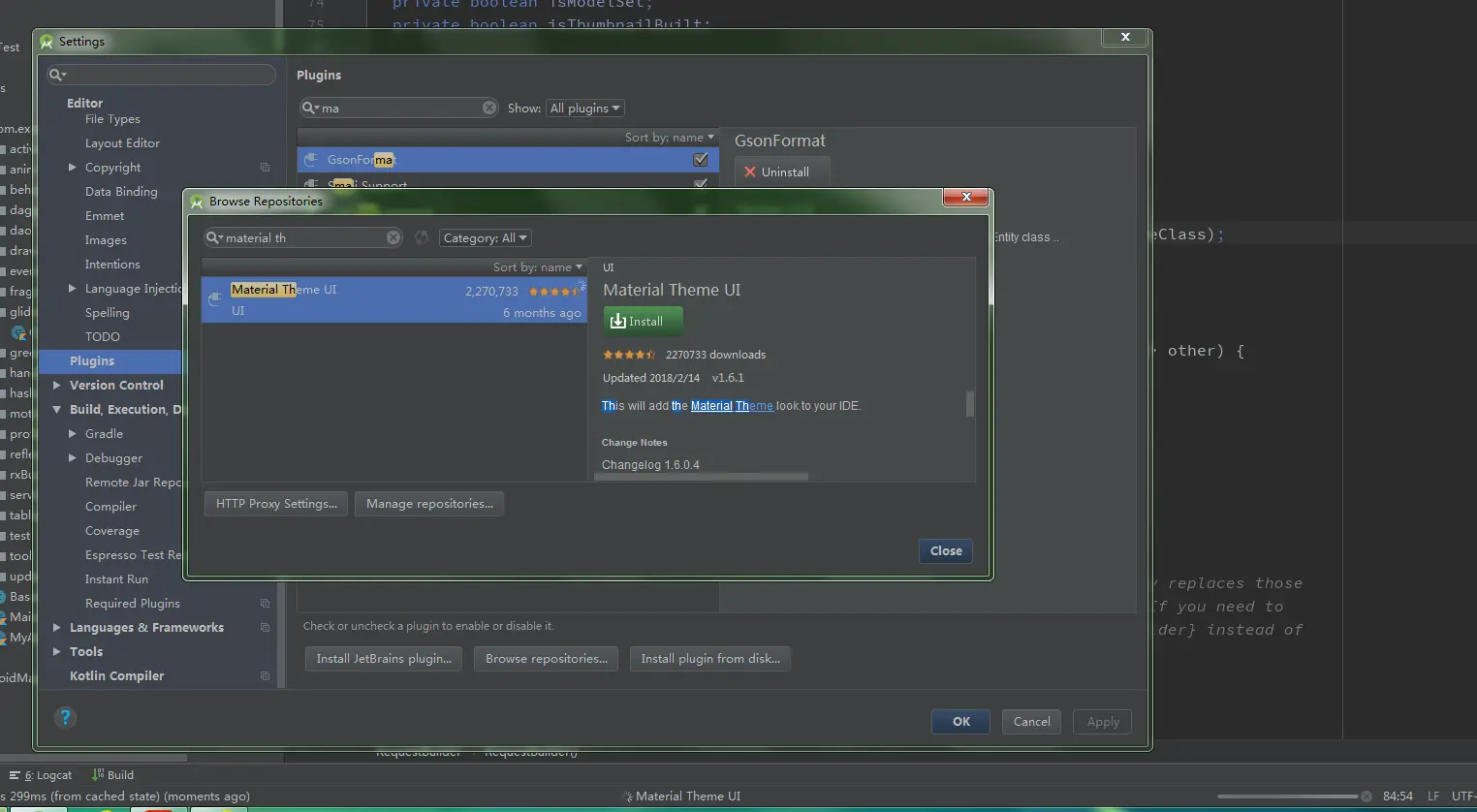This screenshot has height=812, width=1477.
Task: Uncheck the GsonFormat plugin checkbox
Action: coord(701,160)
